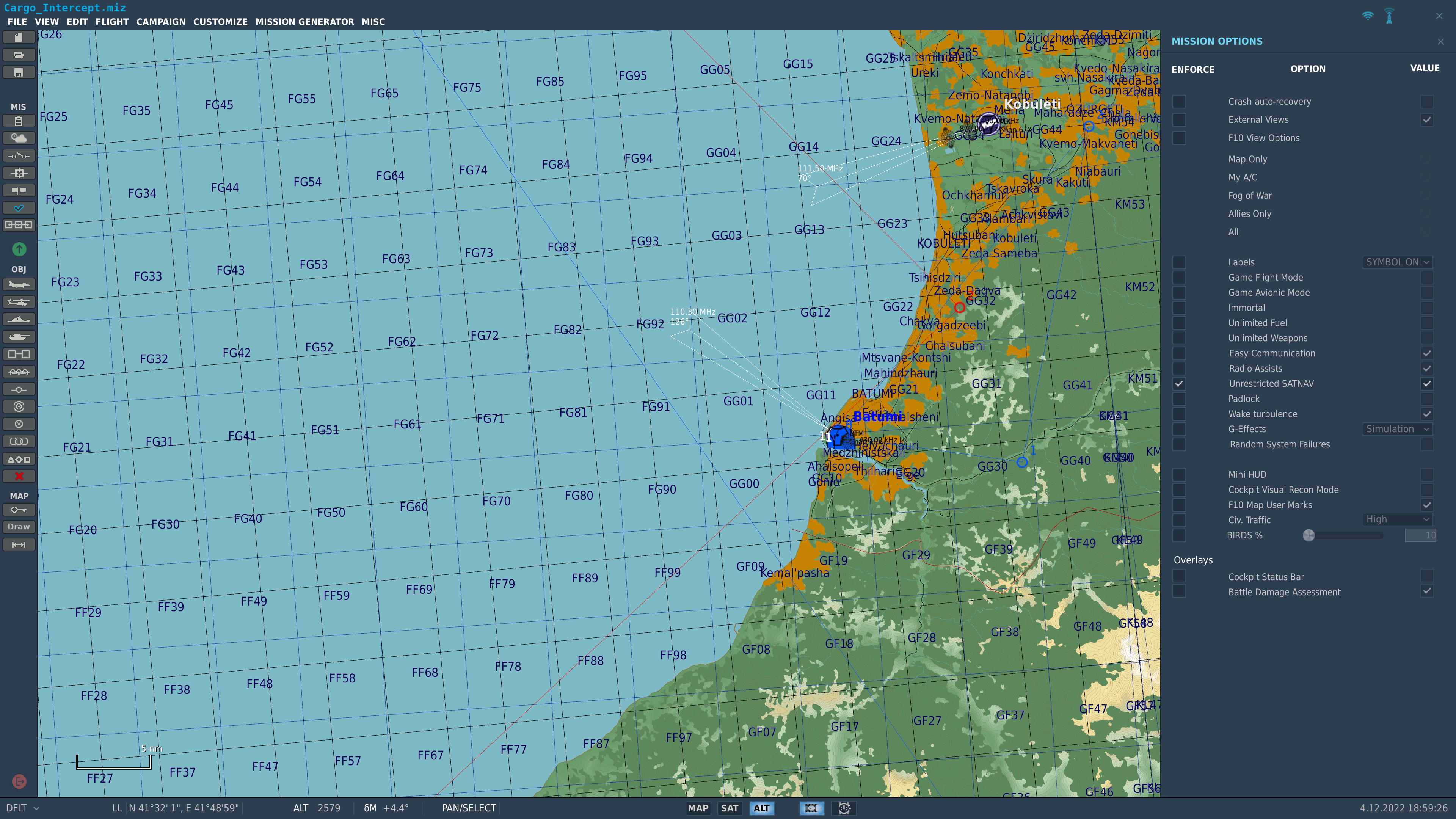Select the ruler distance measuring tool
The image size is (1456, 819).
coord(19,545)
